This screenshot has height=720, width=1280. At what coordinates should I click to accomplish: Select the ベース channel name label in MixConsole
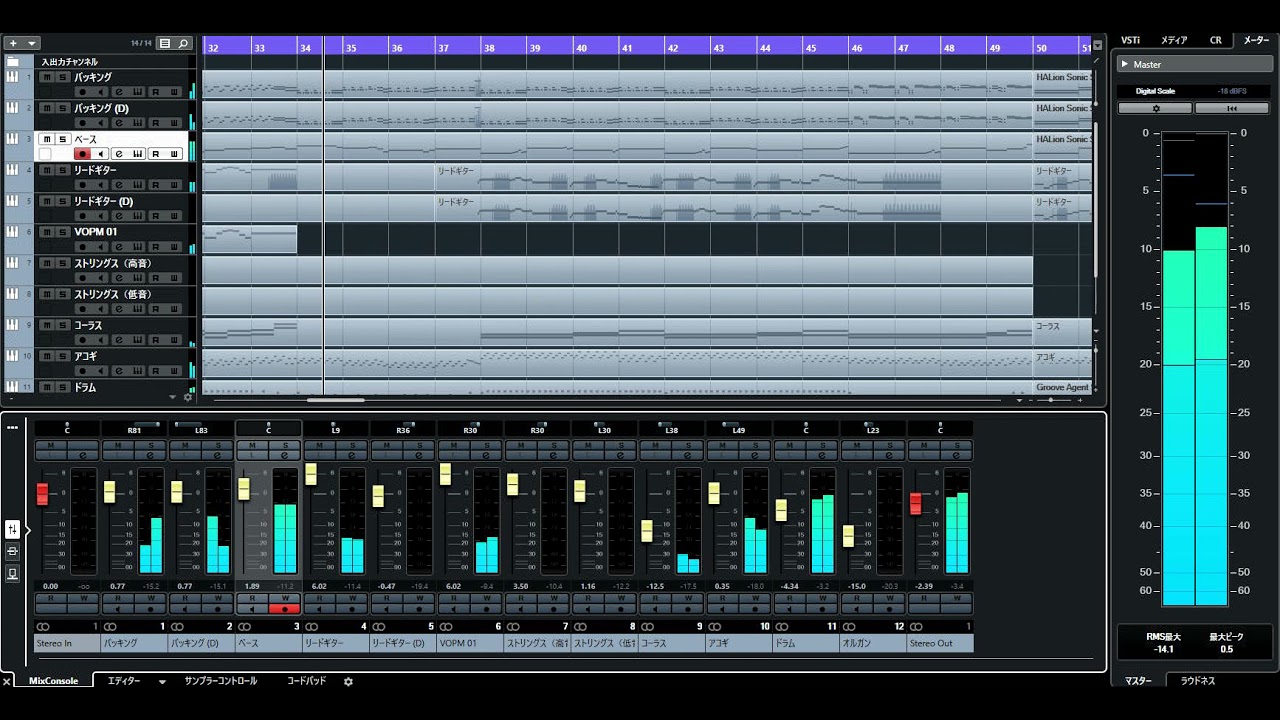(x=268, y=643)
